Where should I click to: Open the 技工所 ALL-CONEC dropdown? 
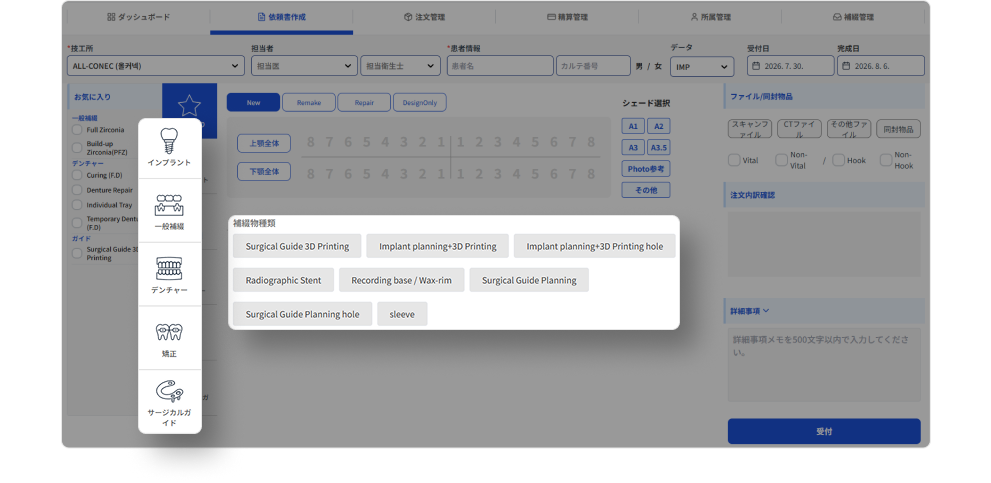155,66
